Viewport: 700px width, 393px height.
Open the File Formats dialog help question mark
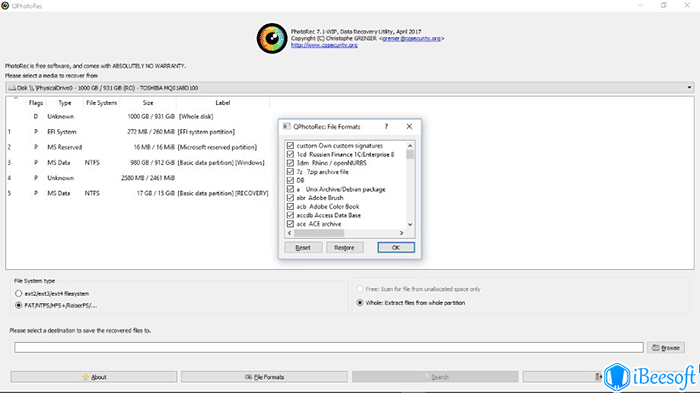(x=386, y=126)
